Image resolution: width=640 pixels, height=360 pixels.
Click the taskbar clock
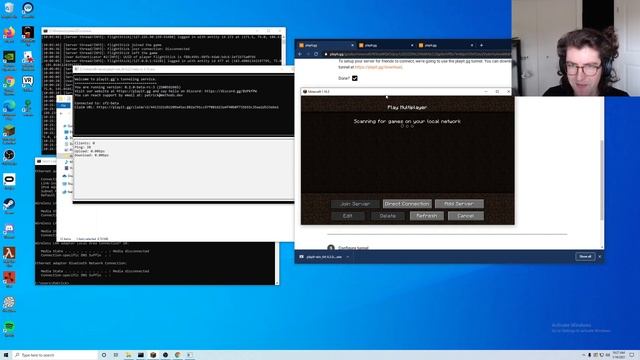[x=619, y=355]
